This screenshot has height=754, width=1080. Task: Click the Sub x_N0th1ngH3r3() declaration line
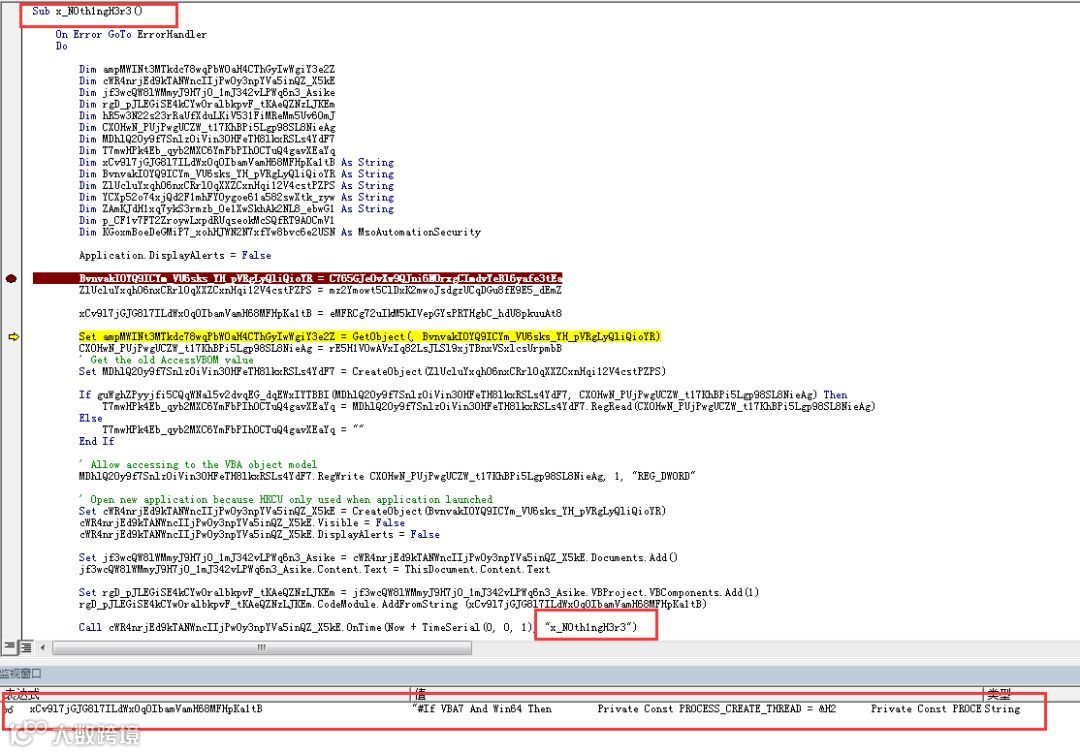point(87,11)
